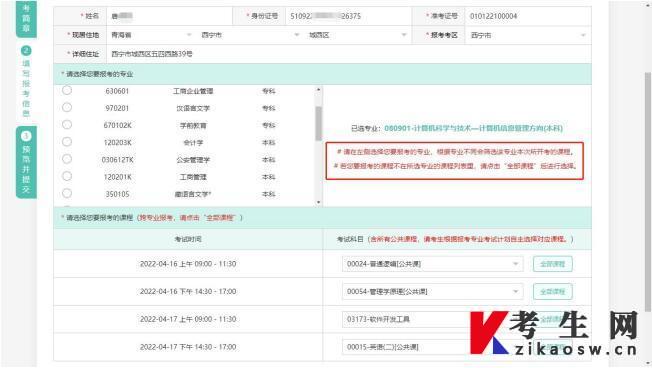This screenshot has height=368, width=652.
Task: Click the 2022-04-16 下午 14:30 - 17:00 cell
Action: pos(188,291)
